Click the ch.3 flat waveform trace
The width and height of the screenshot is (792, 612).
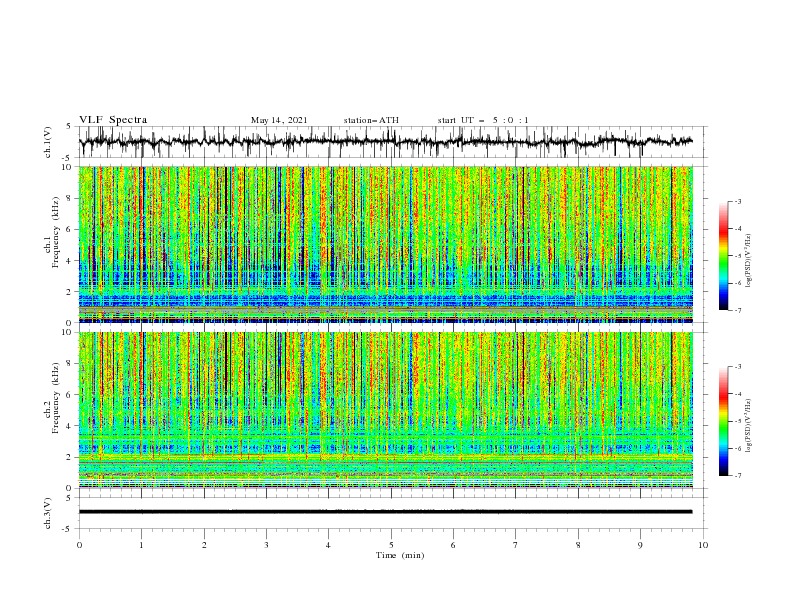pos(385,512)
